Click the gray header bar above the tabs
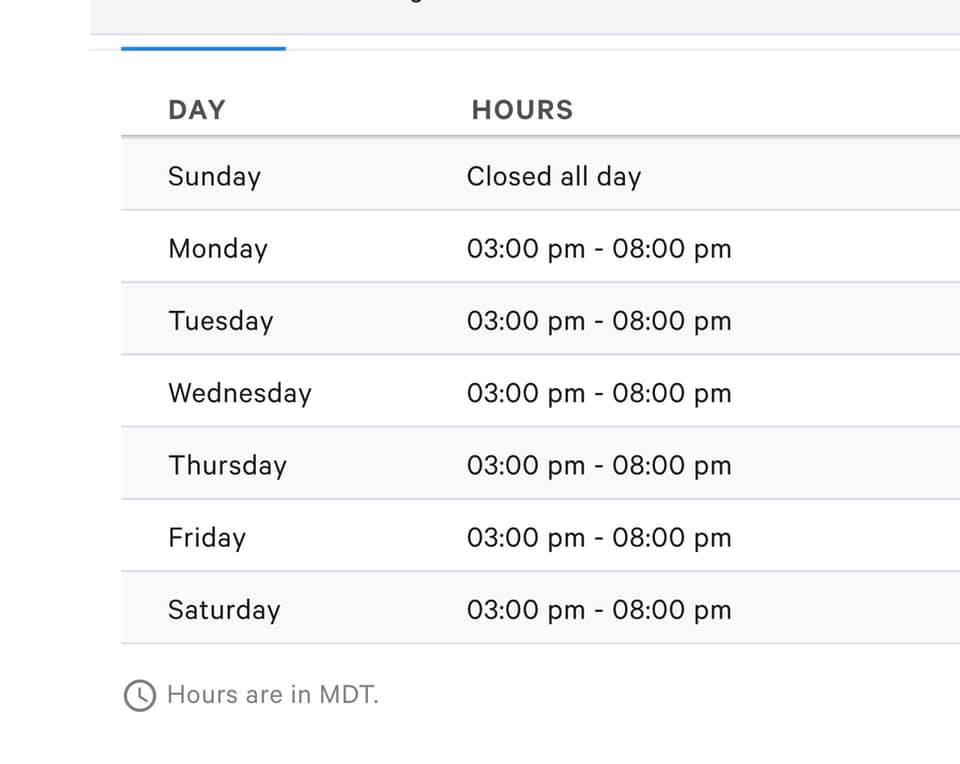The image size is (960, 764). click(525, 17)
